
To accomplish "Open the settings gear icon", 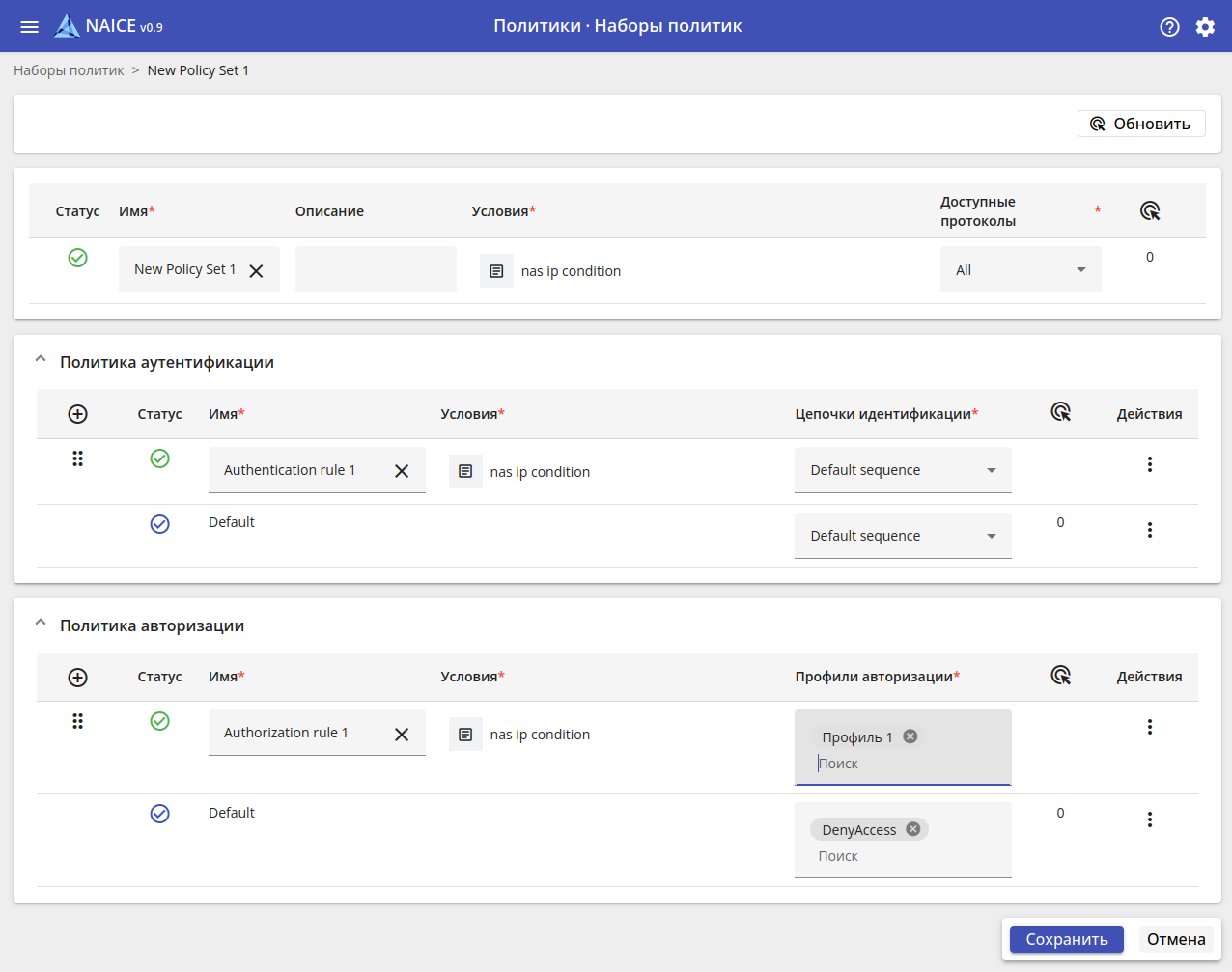I will (x=1205, y=27).
